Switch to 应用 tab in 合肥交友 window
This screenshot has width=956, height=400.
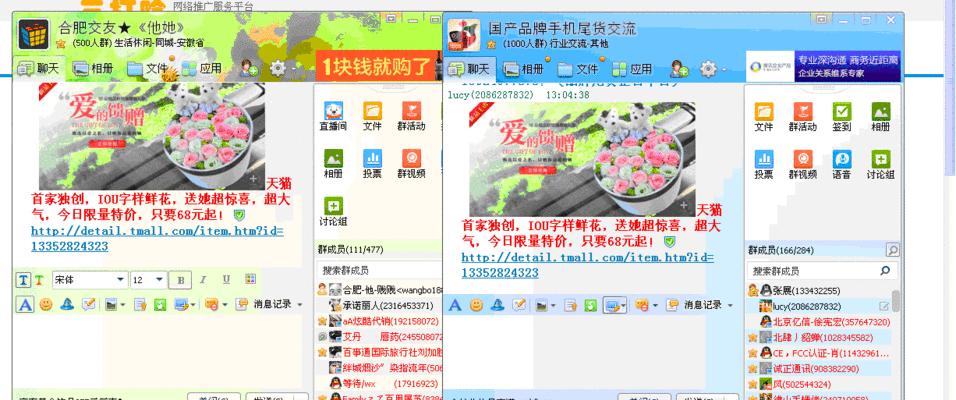point(202,68)
